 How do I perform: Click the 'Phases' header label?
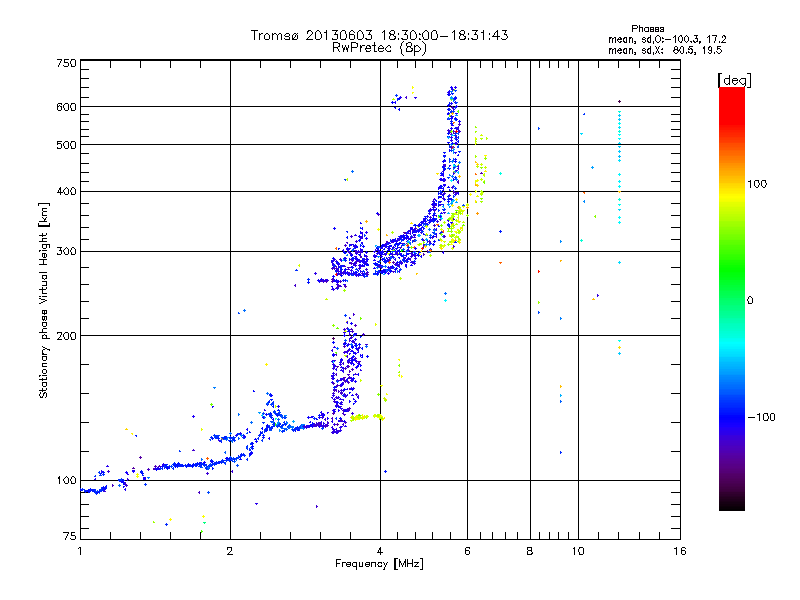[647, 29]
